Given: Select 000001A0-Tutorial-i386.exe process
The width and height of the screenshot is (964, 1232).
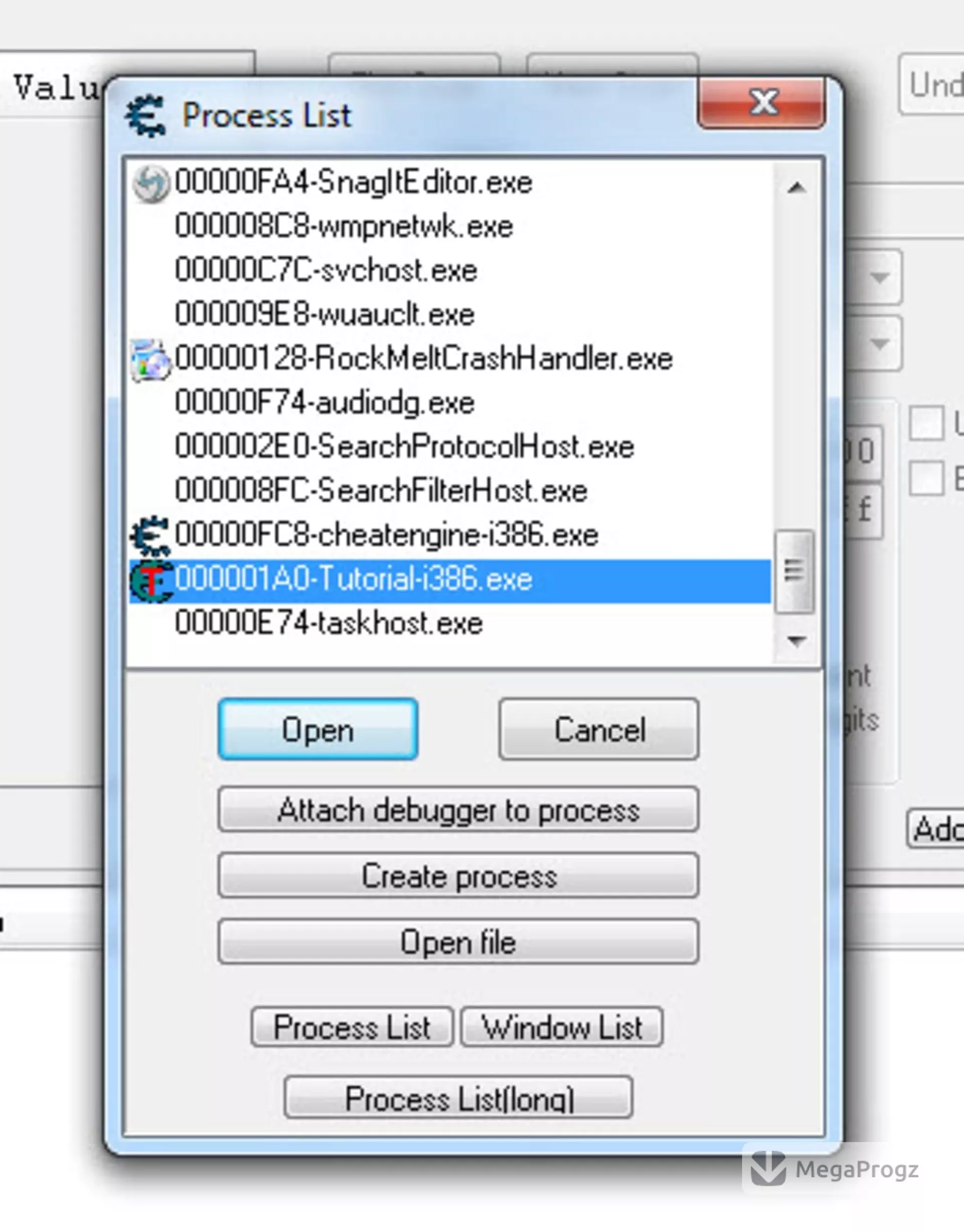Looking at the screenshot, I should (x=450, y=581).
